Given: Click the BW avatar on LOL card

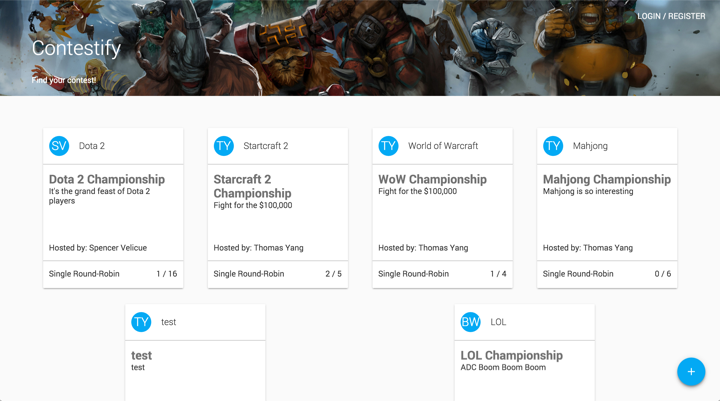Looking at the screenshot, I should (471, 322).
